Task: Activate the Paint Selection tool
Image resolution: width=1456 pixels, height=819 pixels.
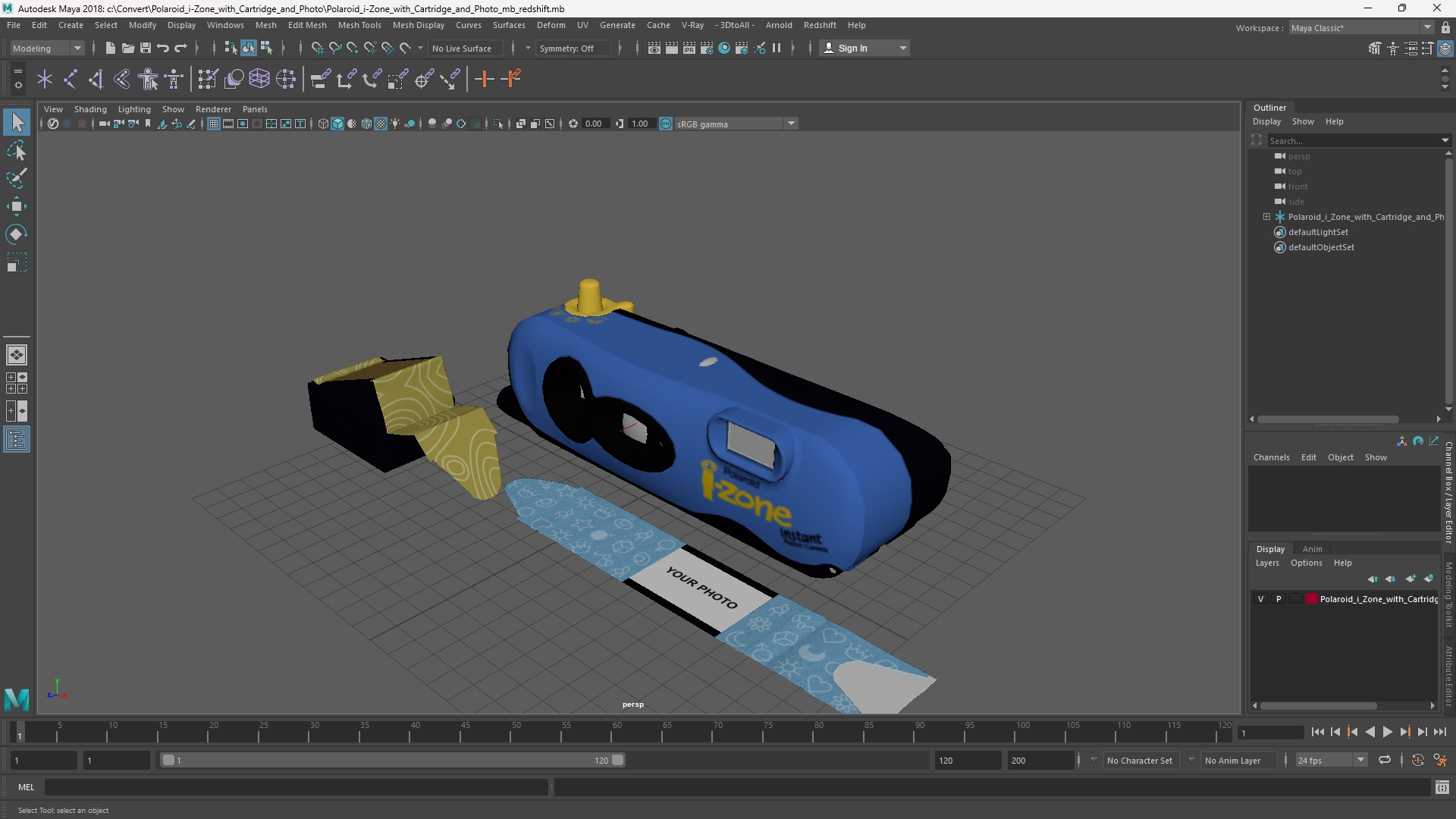Action: [x=17, y=178]
